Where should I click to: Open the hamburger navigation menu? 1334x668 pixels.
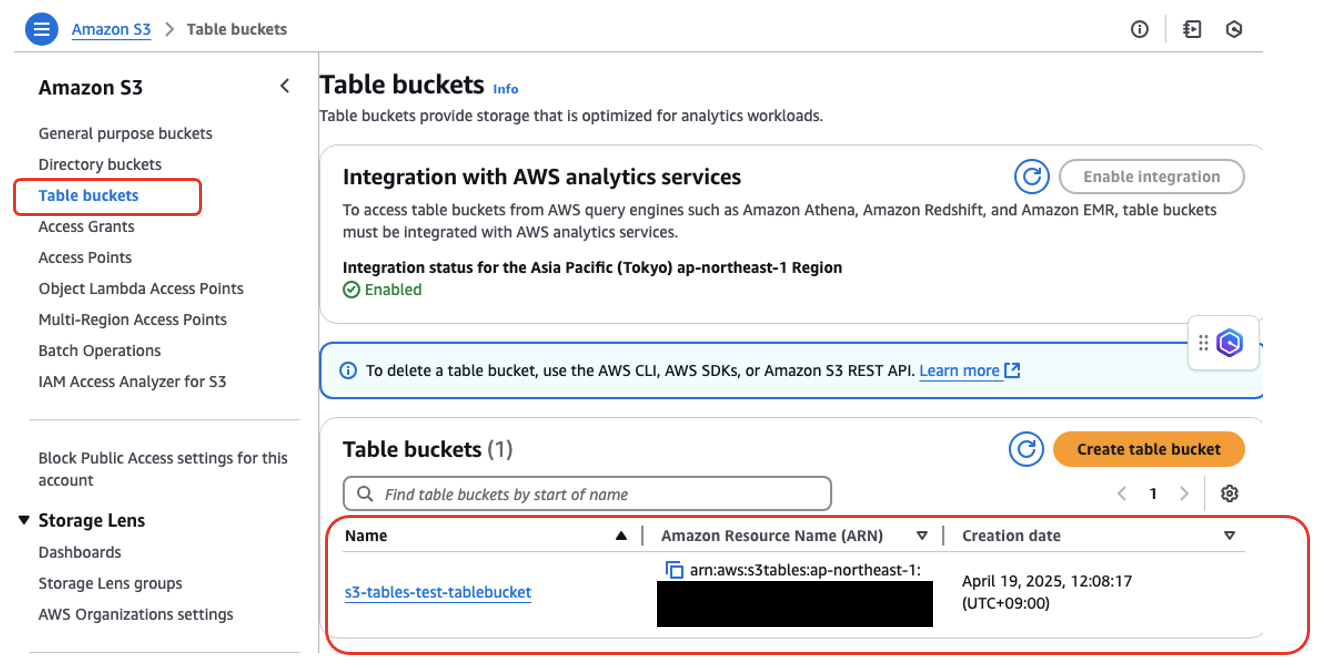tap(41, 29)
